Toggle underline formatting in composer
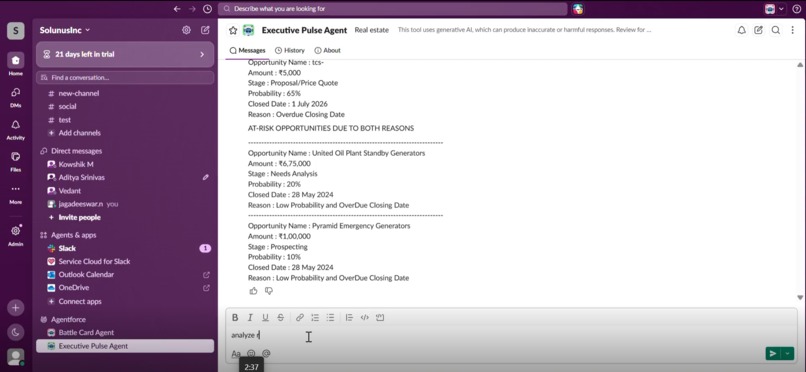 (265, 318)
